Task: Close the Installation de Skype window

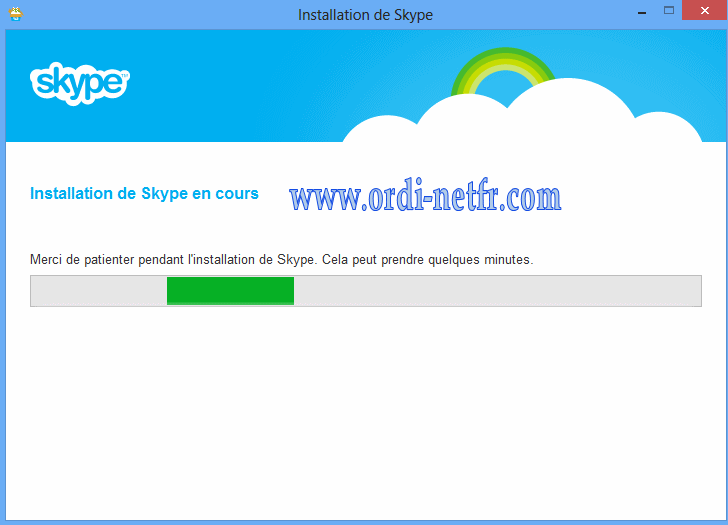Action: click(705, 10)
